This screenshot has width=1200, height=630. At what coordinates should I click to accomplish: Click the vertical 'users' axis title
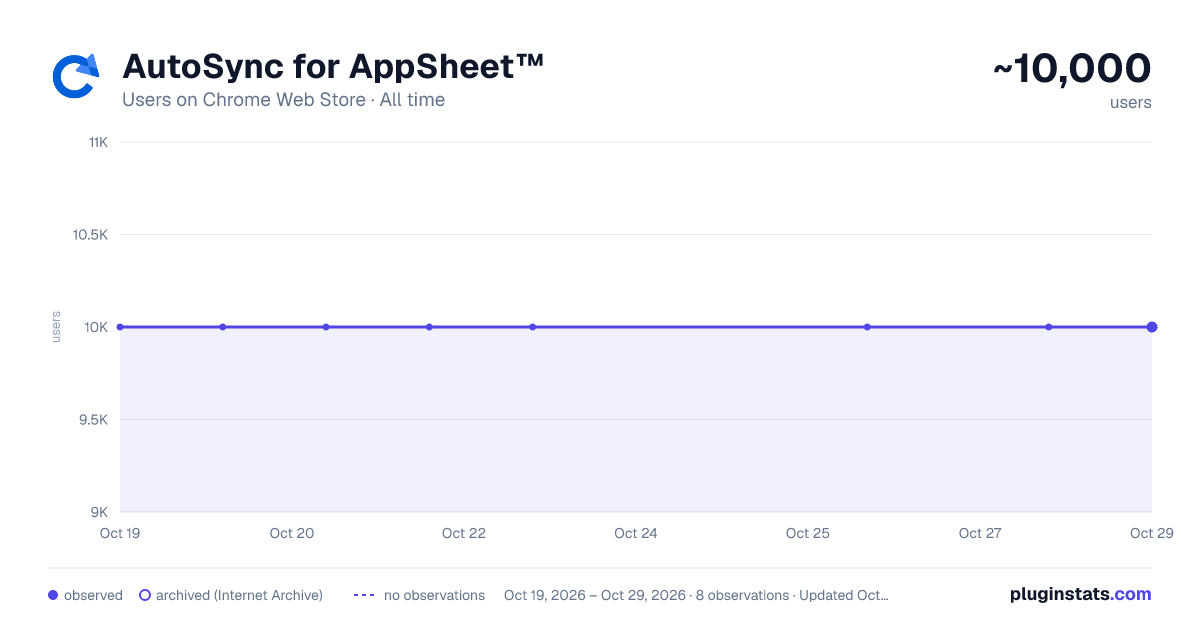coord(56,327)
